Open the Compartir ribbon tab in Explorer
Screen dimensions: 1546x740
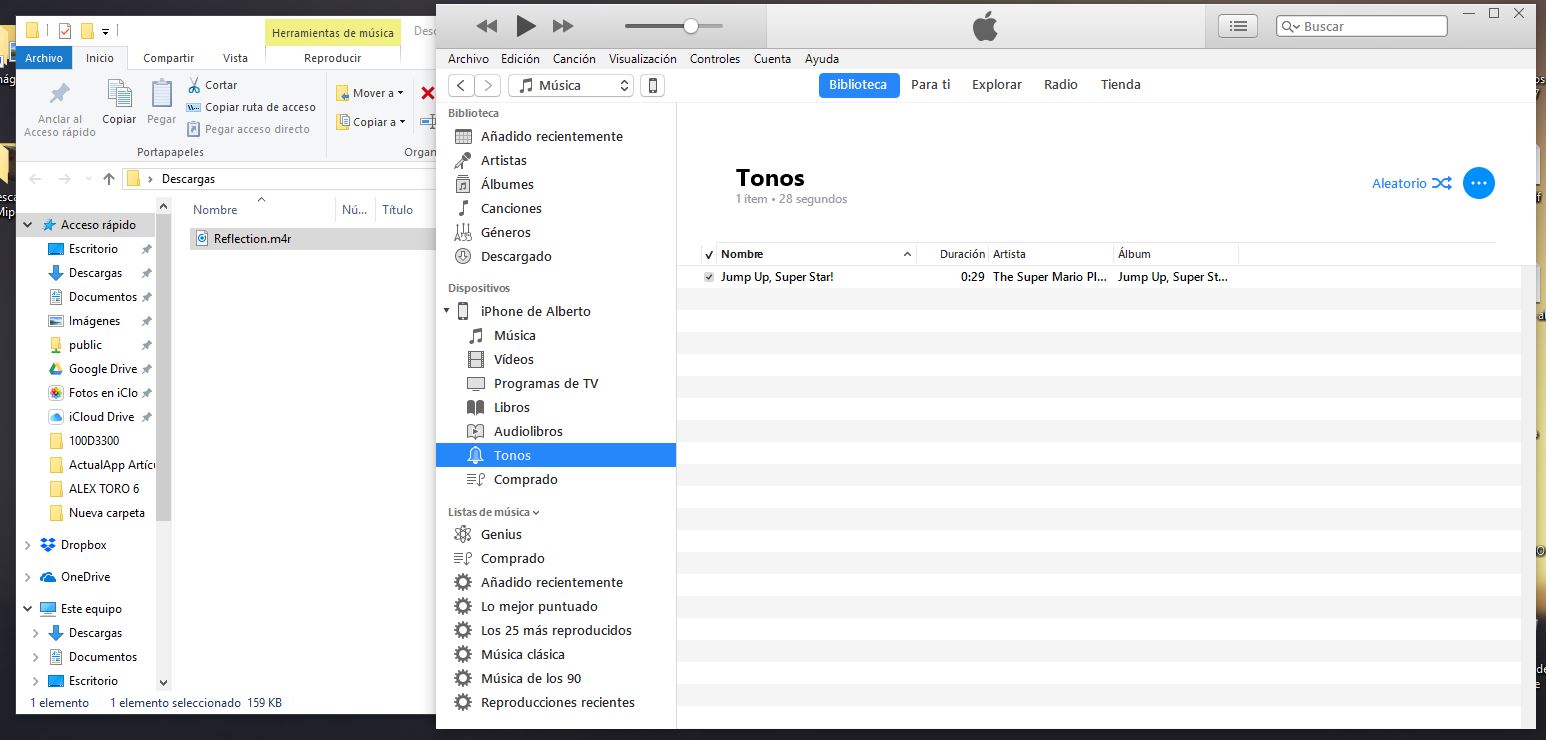click(168, 58)
